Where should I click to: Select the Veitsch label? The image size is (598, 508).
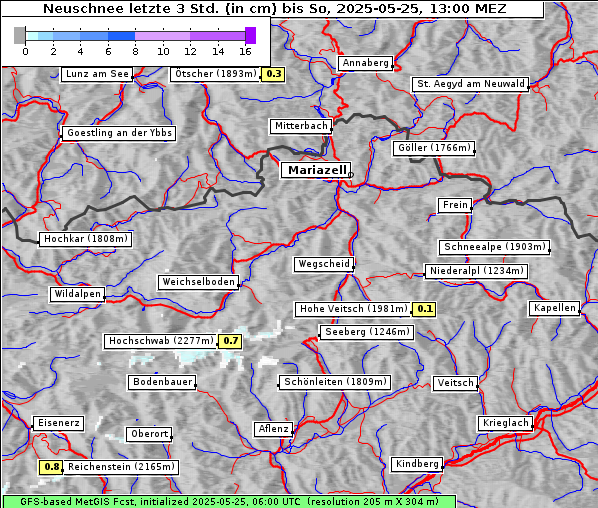pos(455,383)
